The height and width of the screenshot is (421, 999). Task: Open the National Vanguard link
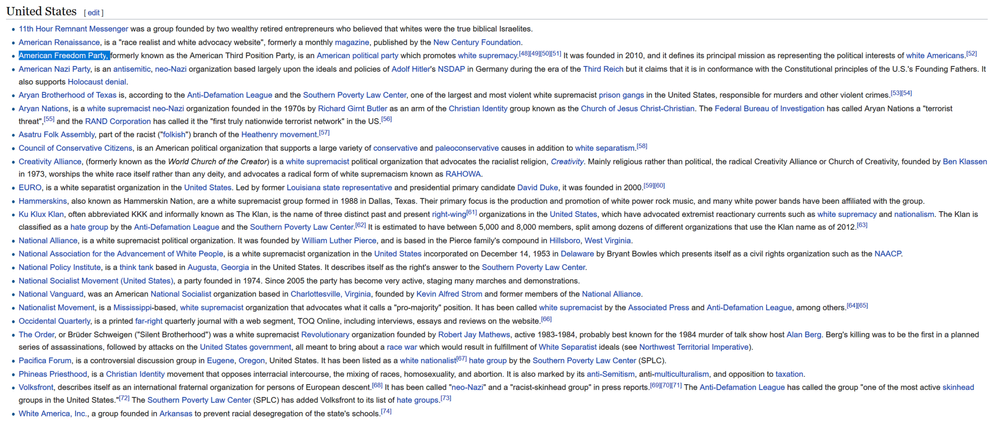click(x=51, y=294)
